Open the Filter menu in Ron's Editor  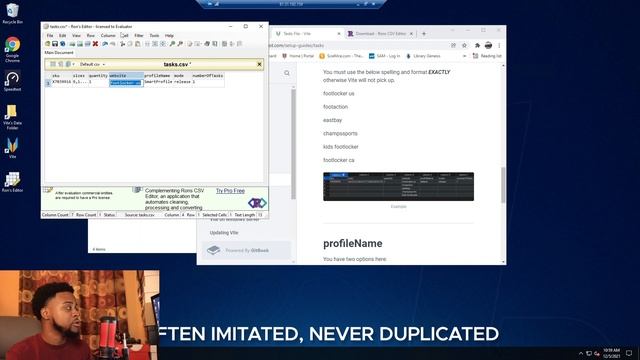click(x=139, y=36)
